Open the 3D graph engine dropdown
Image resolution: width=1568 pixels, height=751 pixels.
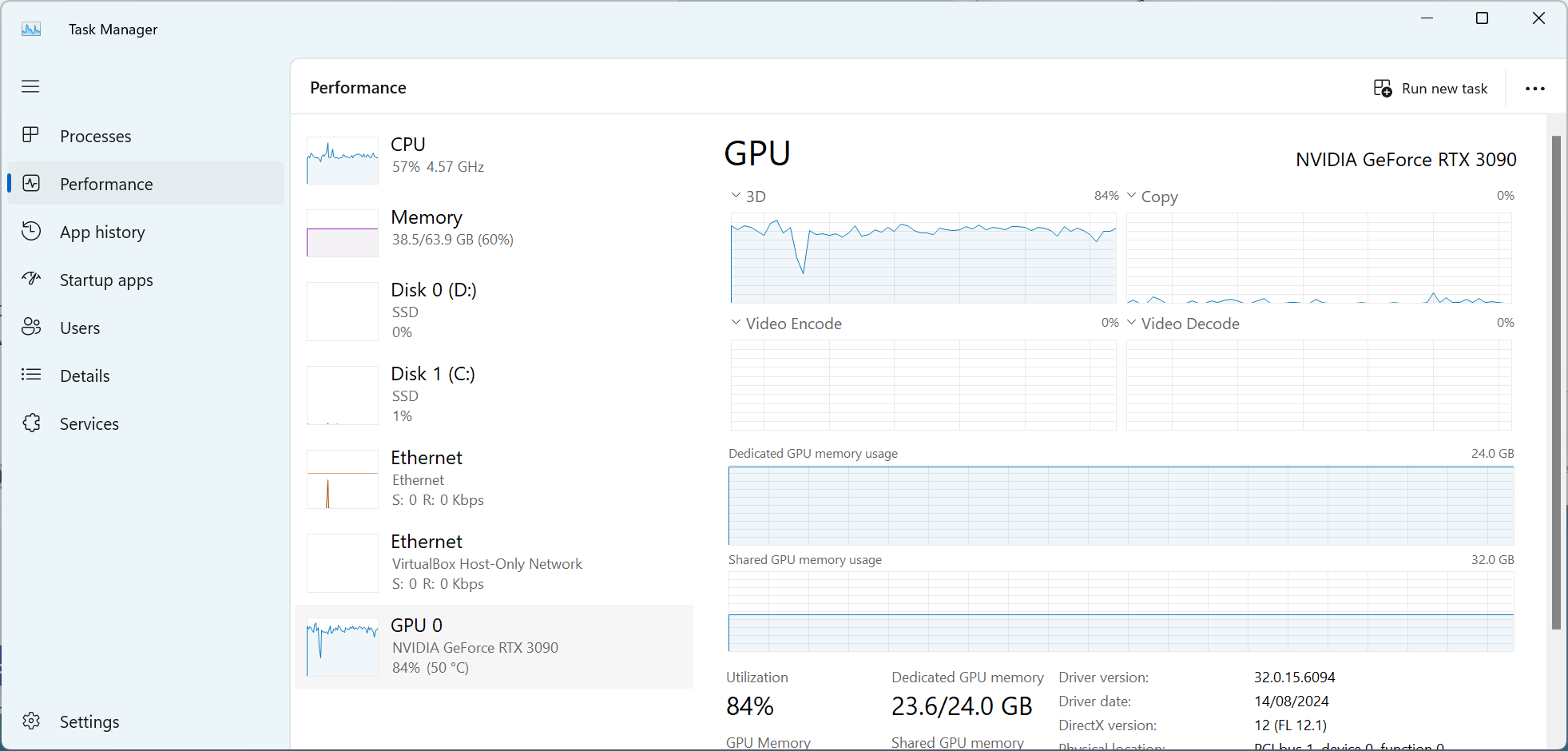coord(736,196)
